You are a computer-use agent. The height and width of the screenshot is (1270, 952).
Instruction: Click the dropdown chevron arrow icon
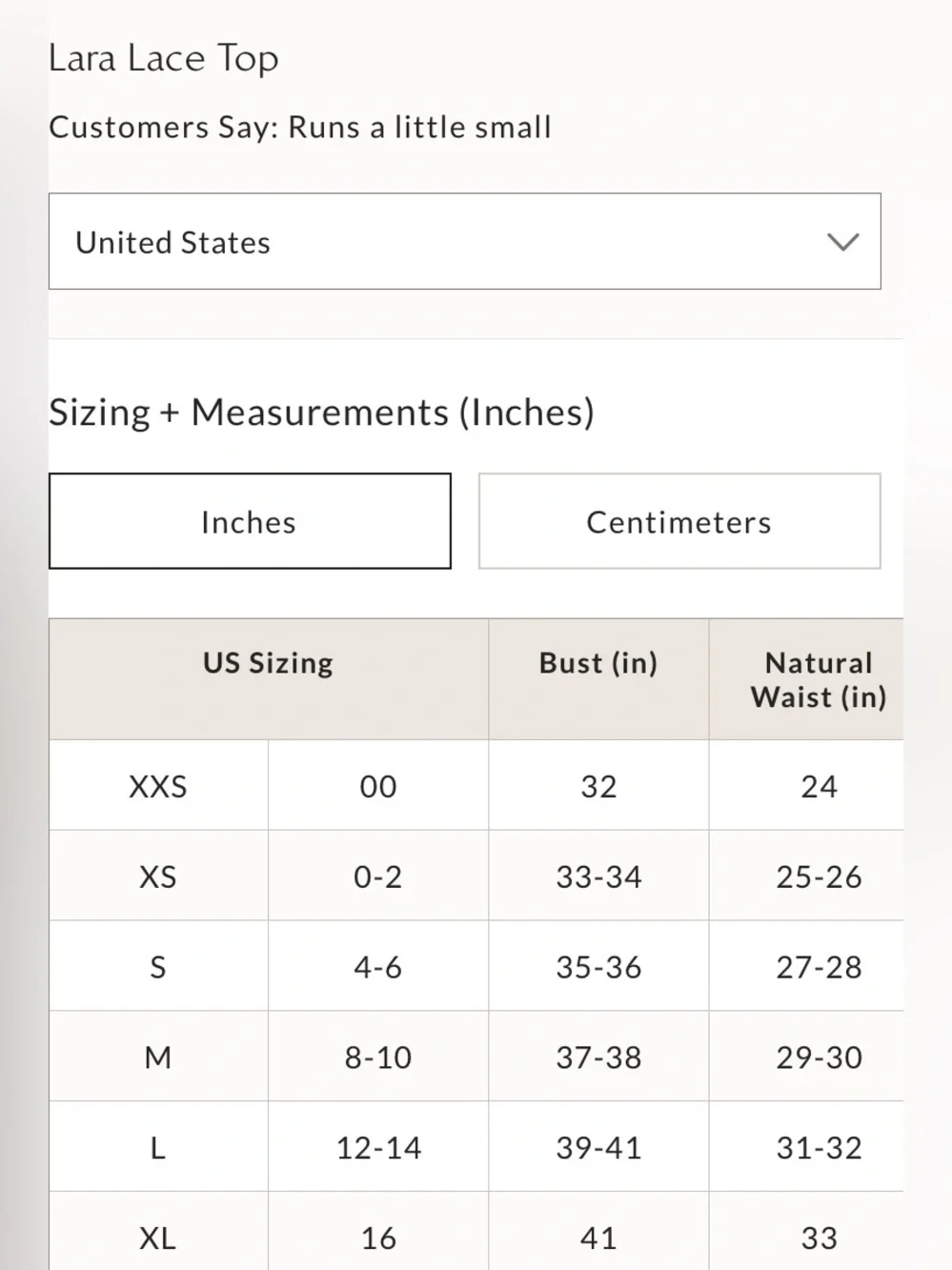point(843,242)
